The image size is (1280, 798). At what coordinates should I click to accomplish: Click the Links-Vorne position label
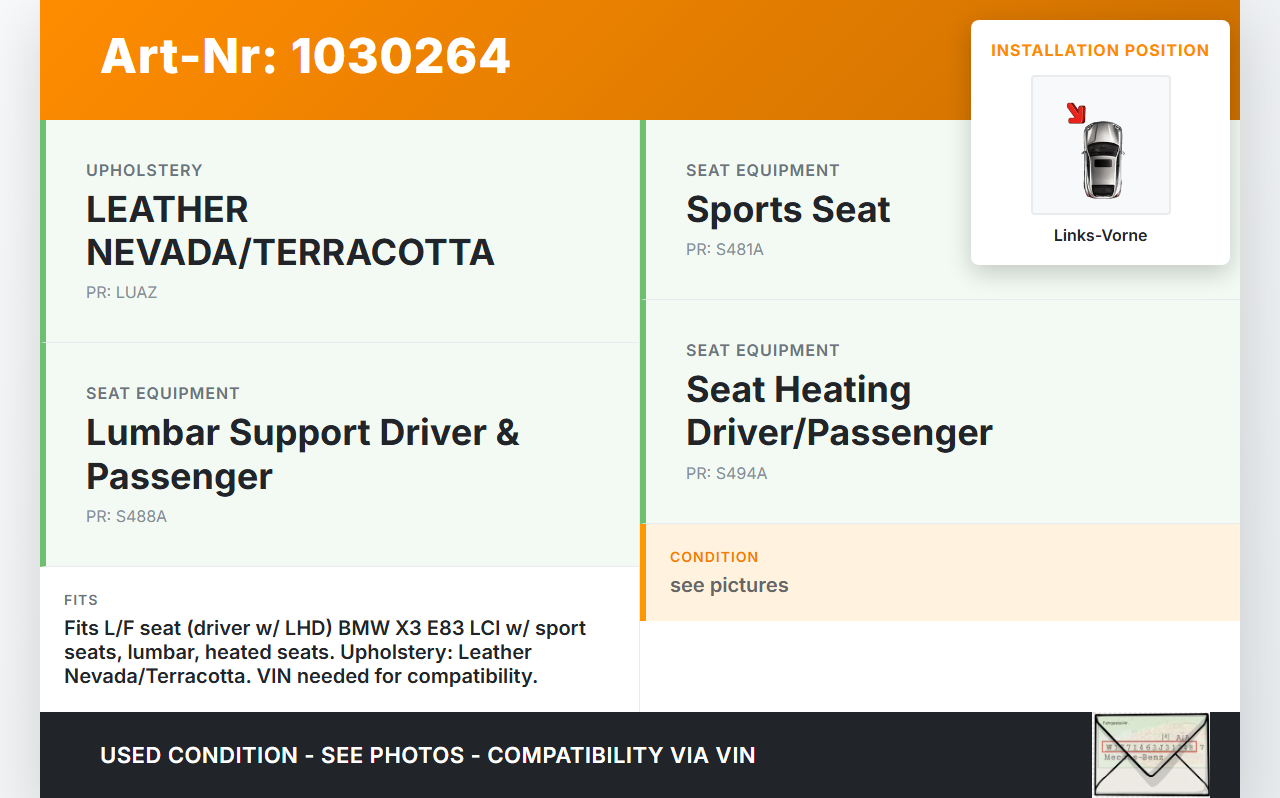1100,236
